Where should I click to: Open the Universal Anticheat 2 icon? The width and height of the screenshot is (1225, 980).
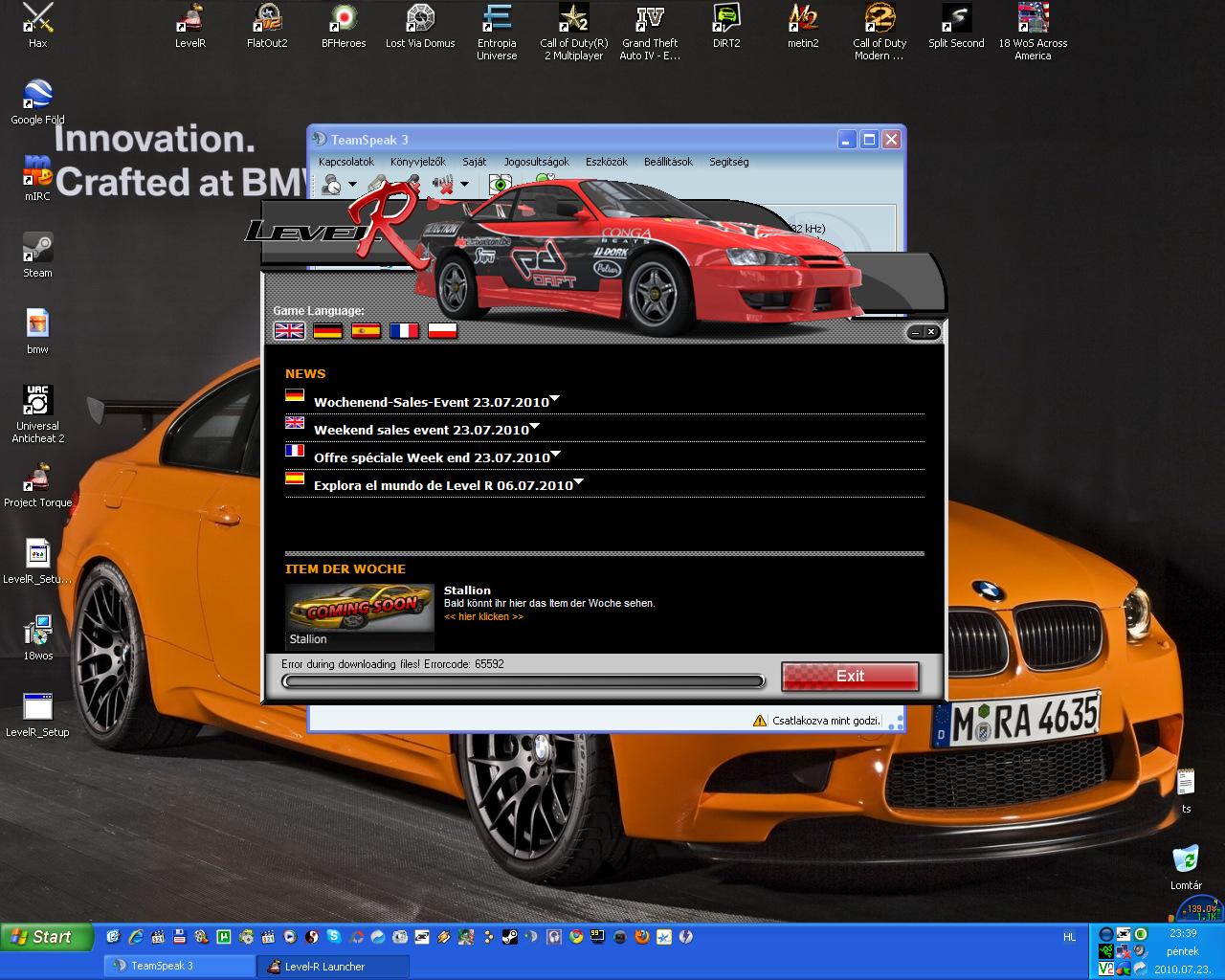pyautogui.click(x=37, y=414)
